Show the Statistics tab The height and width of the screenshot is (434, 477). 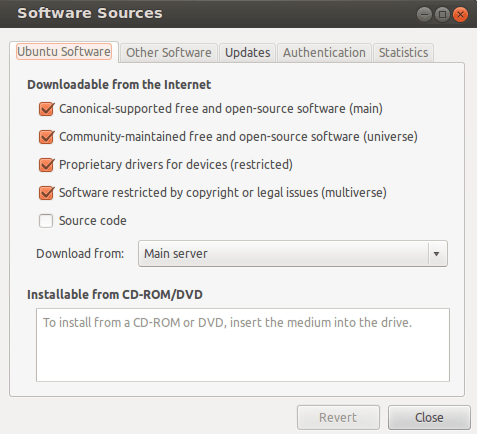tap(403, 53)
